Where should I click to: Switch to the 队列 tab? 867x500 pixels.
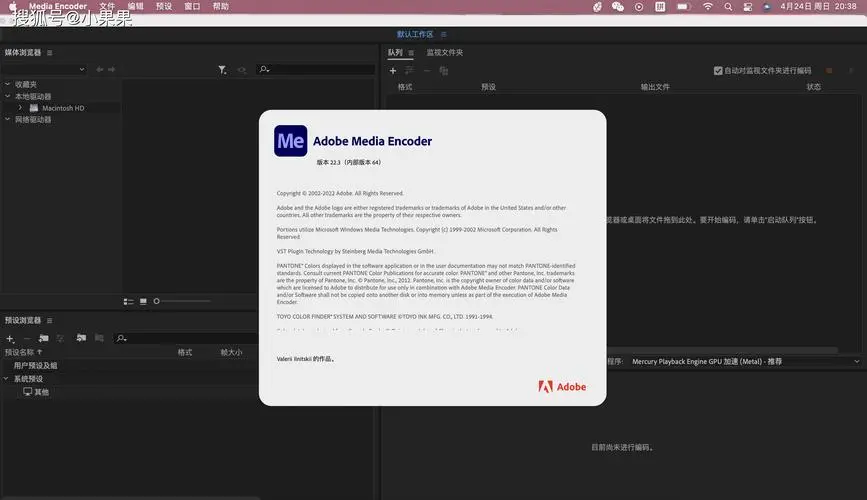click(395, 53)
